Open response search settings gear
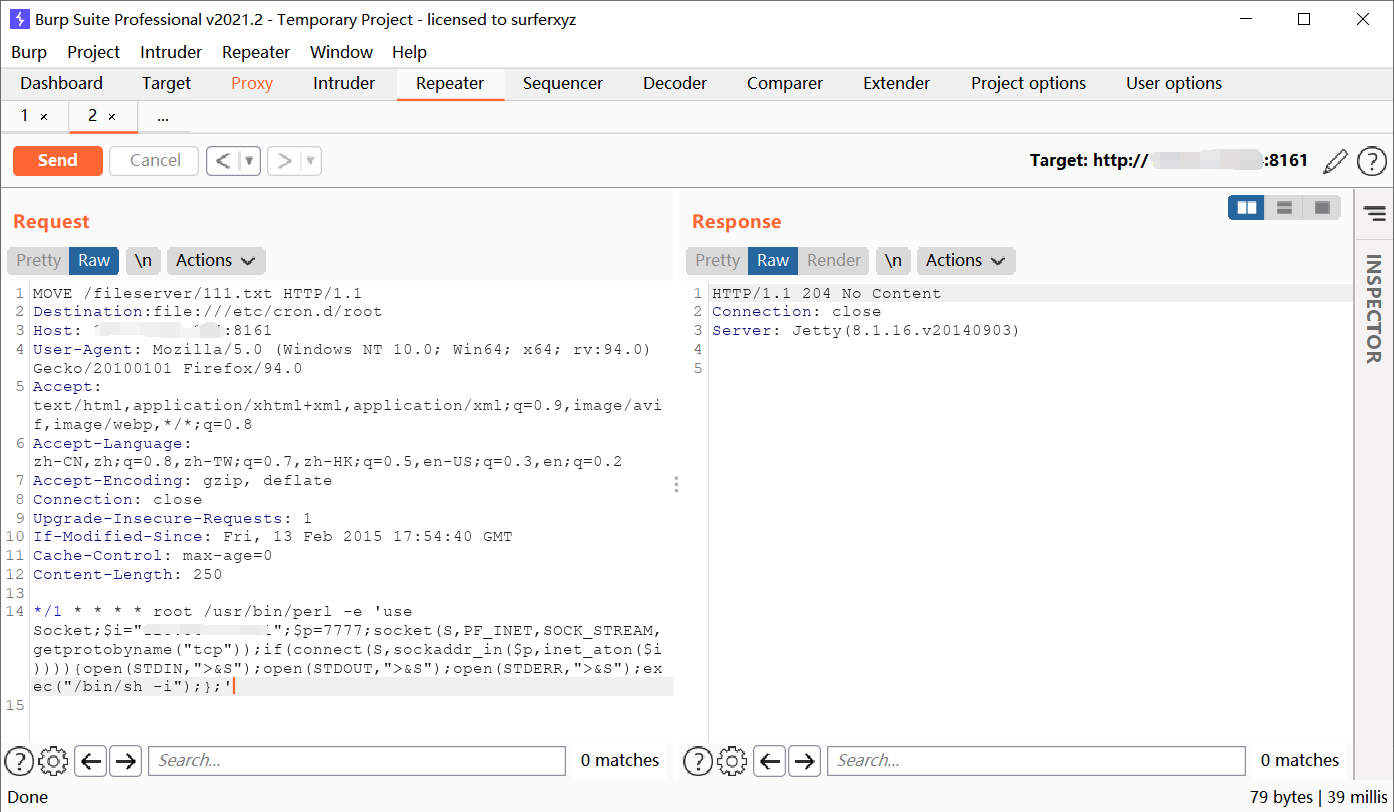The height and width of the screenshot is (812, 1394). [732, 761]
